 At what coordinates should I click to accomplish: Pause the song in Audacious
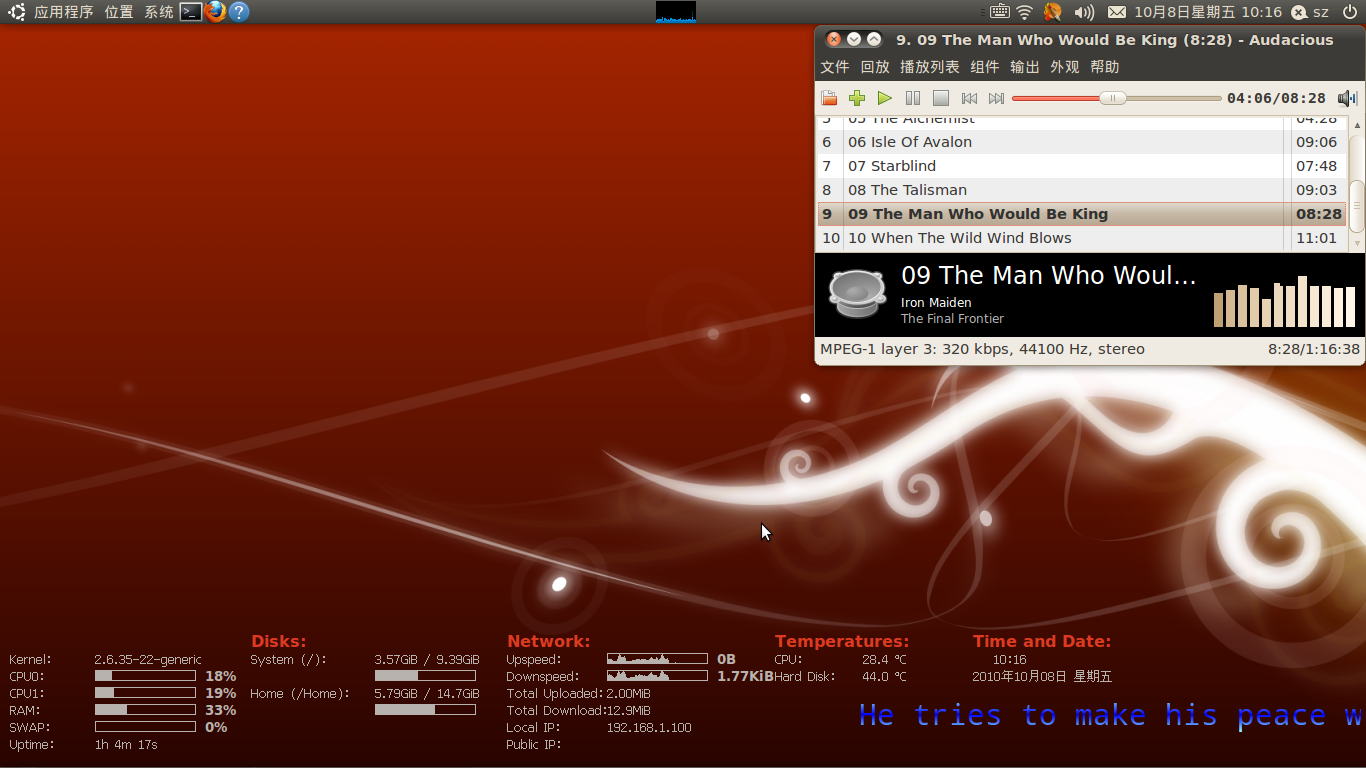pyautogui.click(x=913, y=98)
